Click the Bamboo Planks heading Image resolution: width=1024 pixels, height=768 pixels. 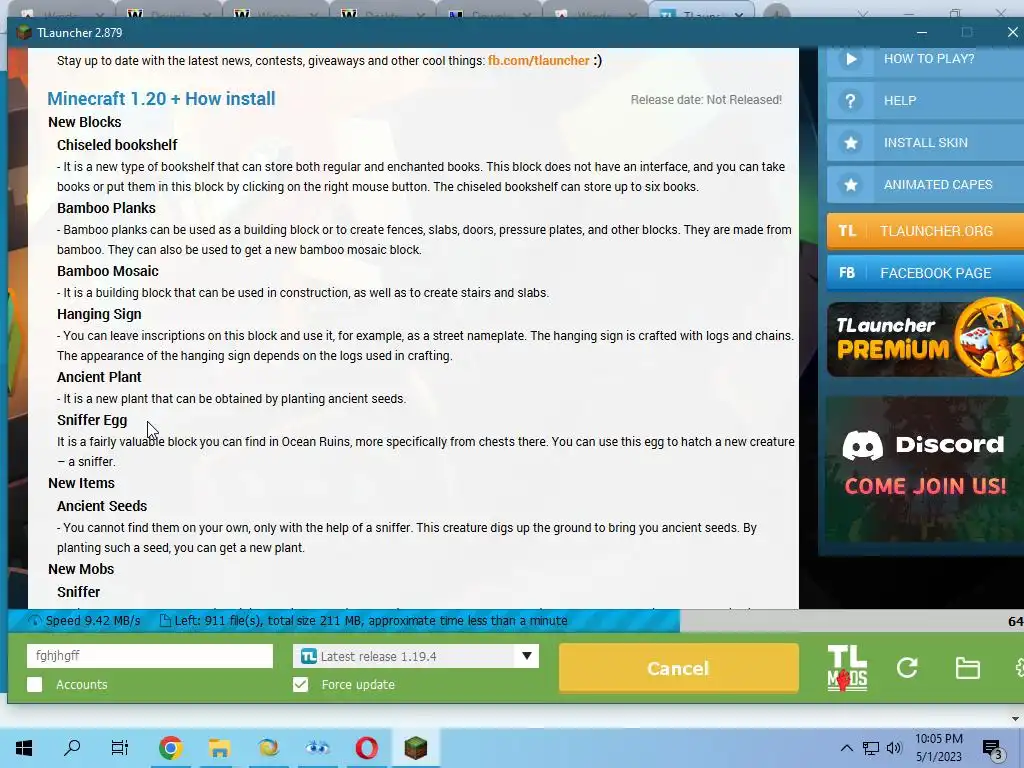pyautogui.click(x=106, y=208)
